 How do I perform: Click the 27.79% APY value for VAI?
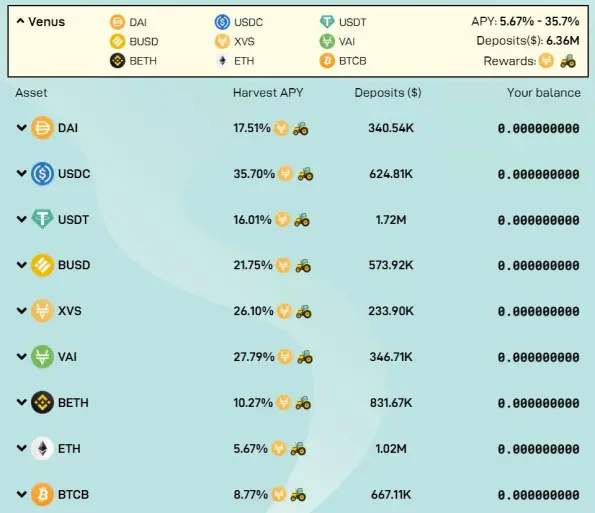[254, 357]
